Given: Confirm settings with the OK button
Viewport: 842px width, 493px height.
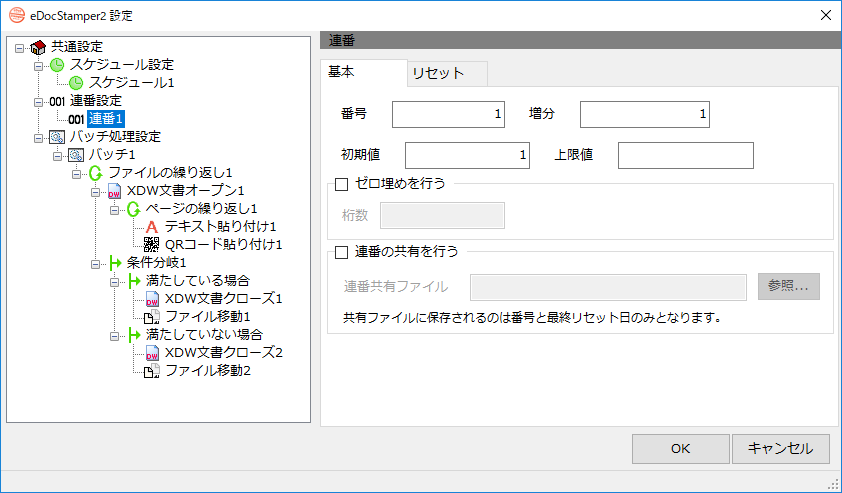Looking at the screenshot, I should [x=680, y=448].
